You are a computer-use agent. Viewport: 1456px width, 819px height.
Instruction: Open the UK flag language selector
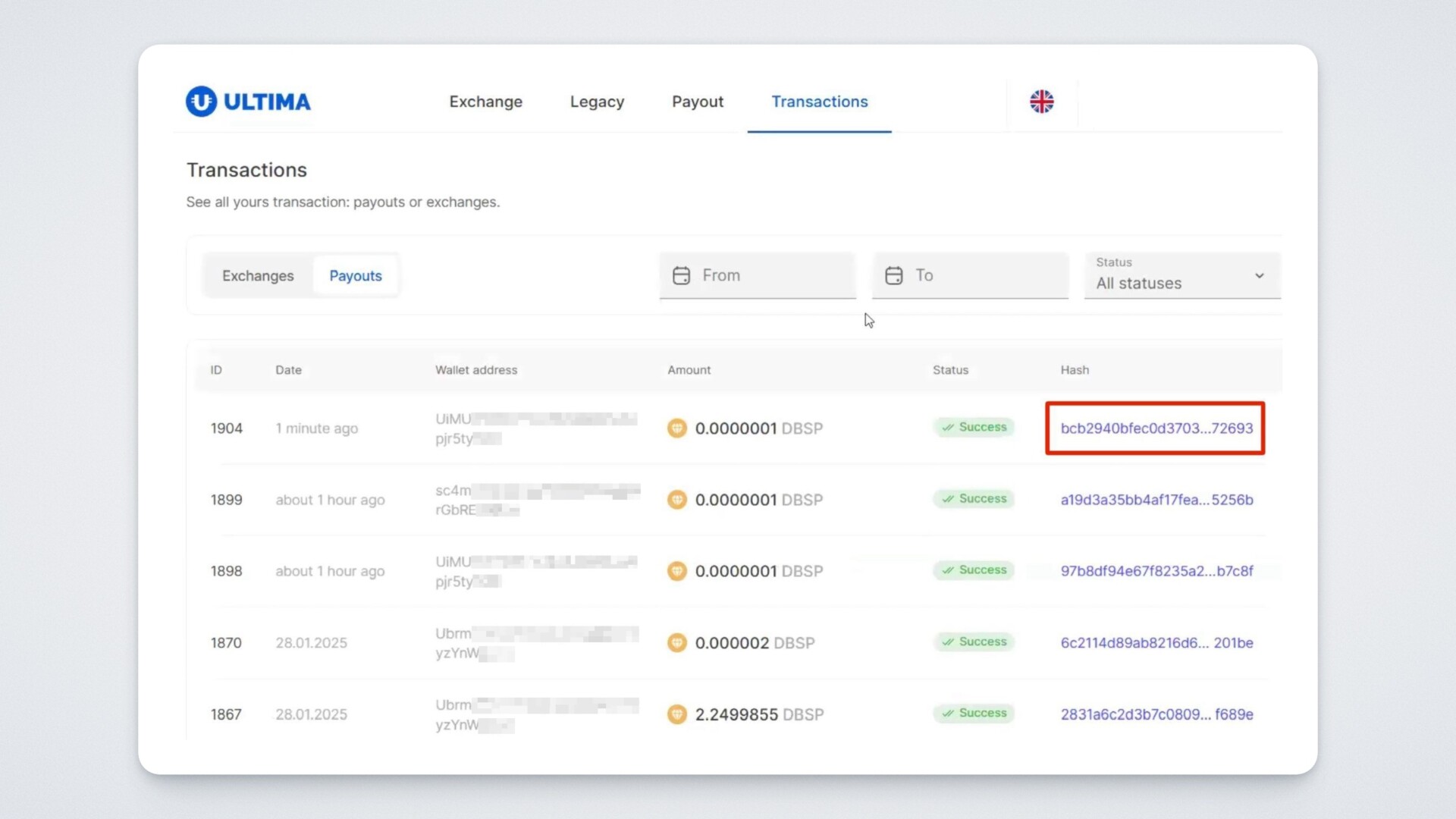(x=1041, y=102)
